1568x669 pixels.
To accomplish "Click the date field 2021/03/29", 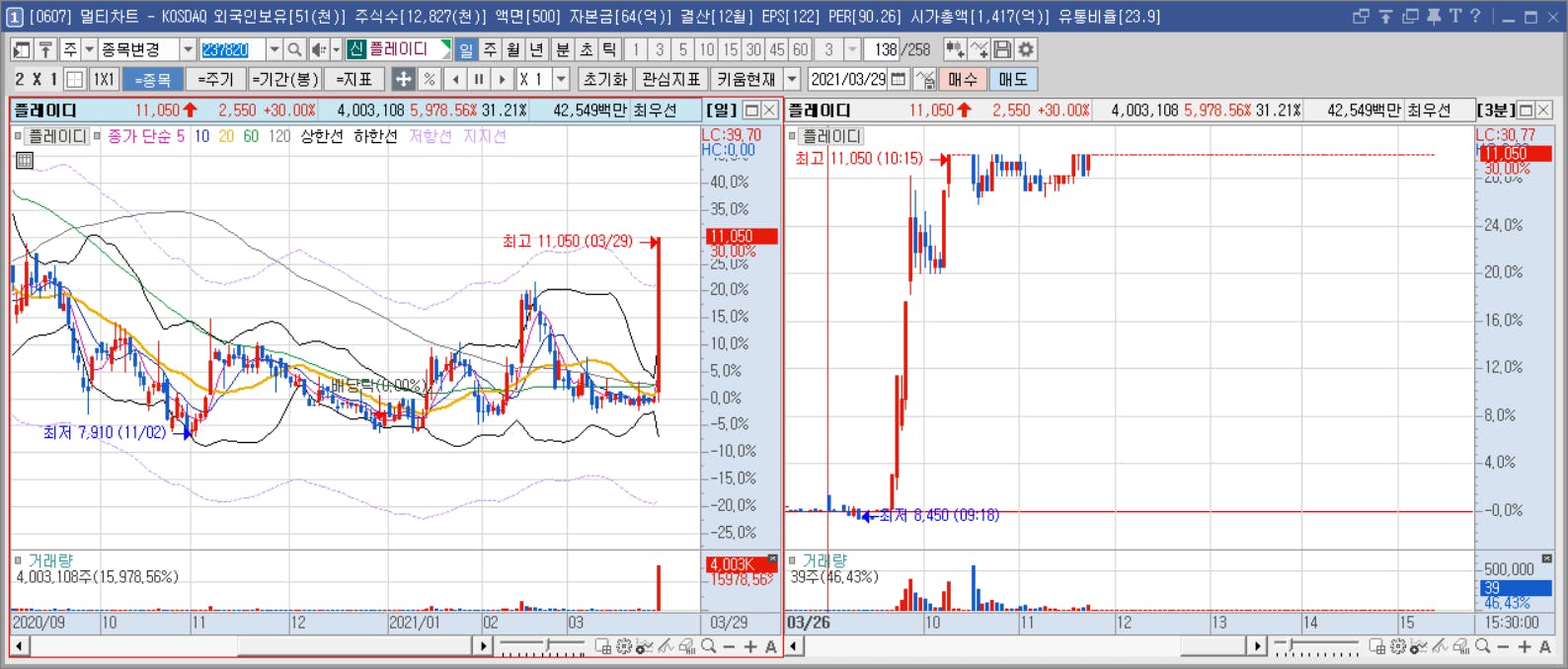I will 848,79.
